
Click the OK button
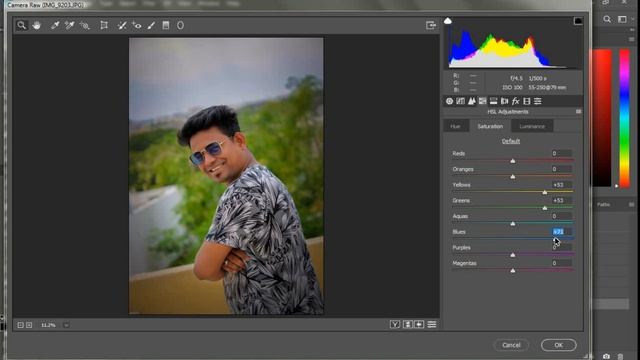(558, 345)
